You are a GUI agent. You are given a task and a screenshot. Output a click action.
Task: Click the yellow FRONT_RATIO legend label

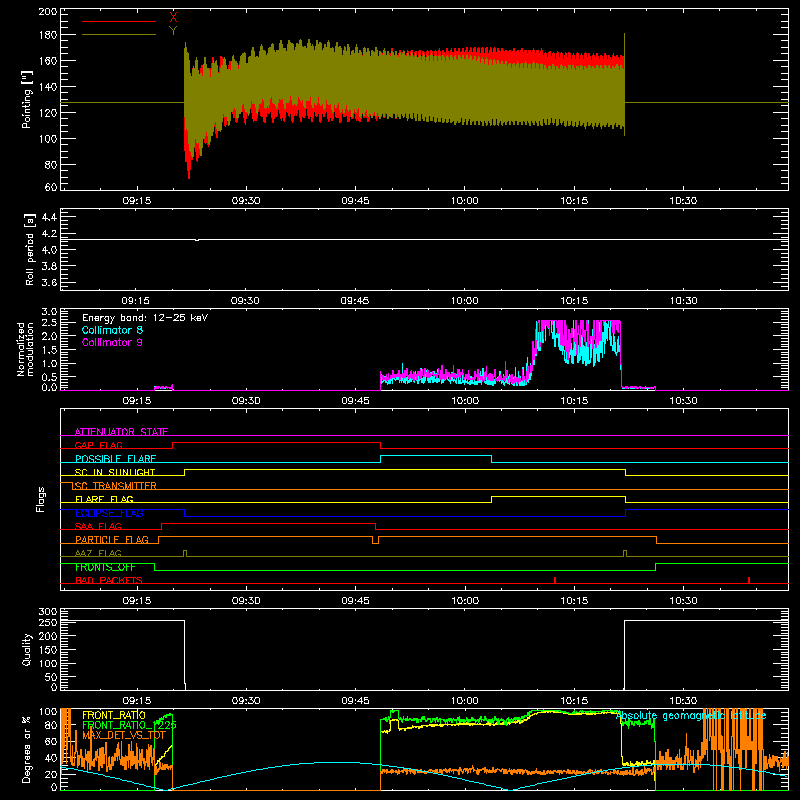[x=113, y=715]
